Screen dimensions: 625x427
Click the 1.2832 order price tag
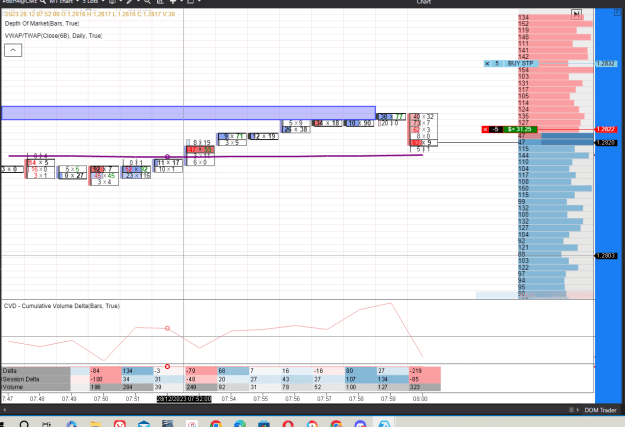point(605,63)
